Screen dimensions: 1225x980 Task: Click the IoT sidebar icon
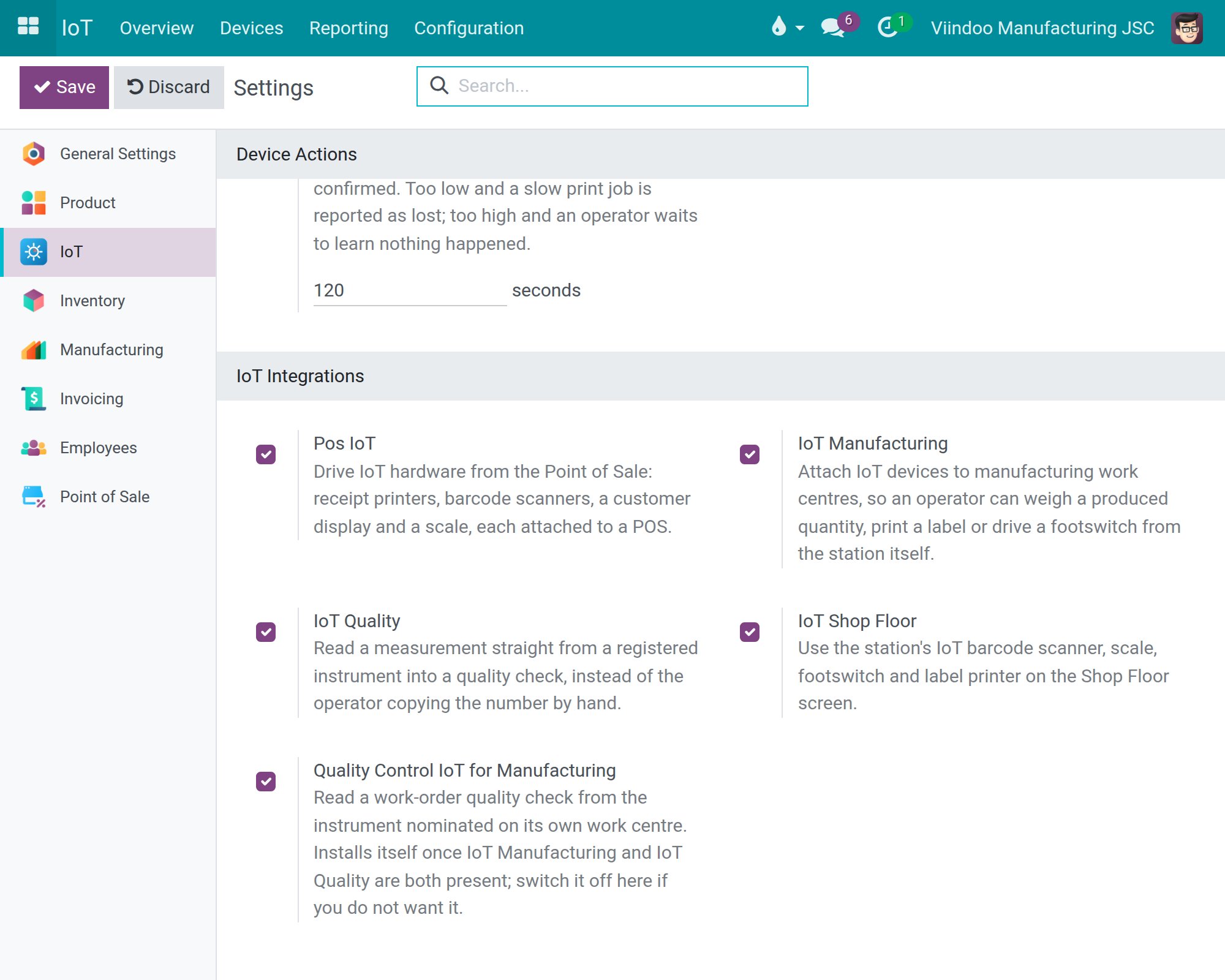[34, 252]
